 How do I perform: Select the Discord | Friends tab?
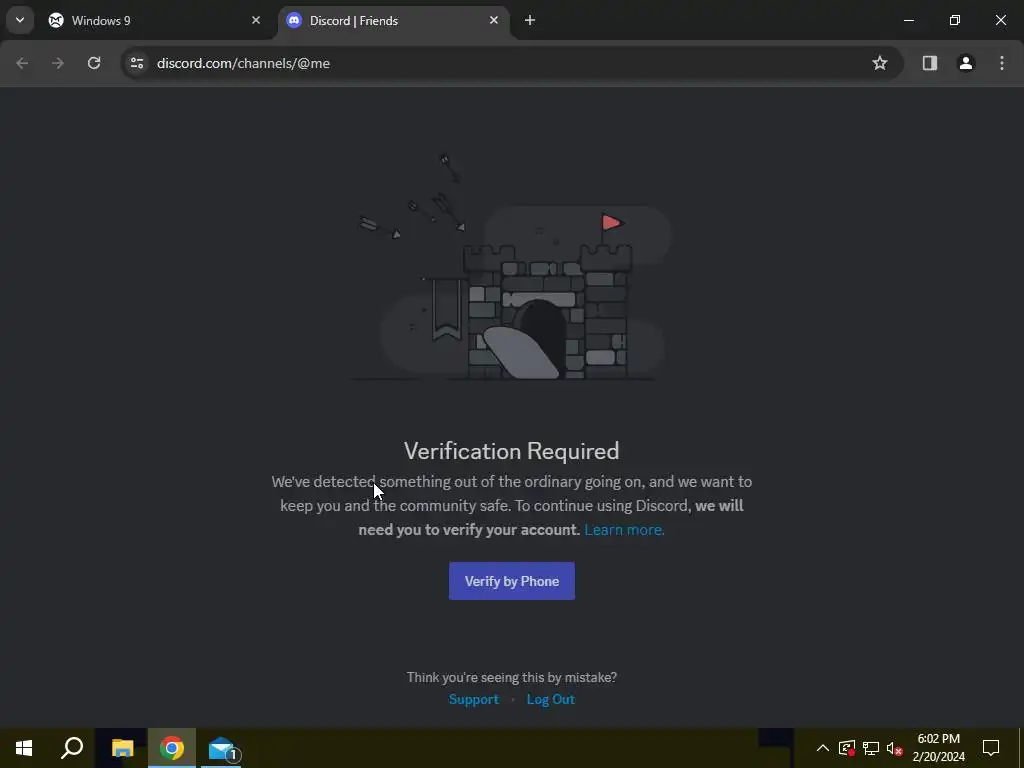[x=394, y=20]
